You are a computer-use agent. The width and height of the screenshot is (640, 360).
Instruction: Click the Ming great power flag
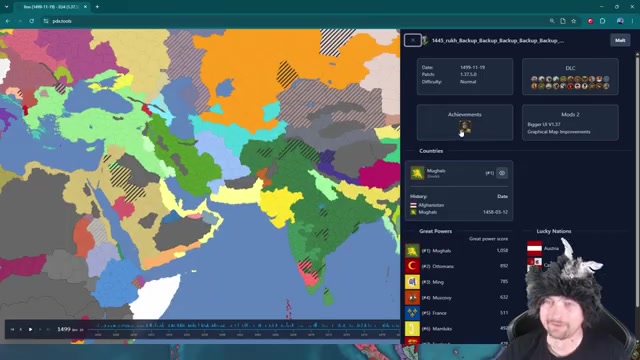point(412,282)
